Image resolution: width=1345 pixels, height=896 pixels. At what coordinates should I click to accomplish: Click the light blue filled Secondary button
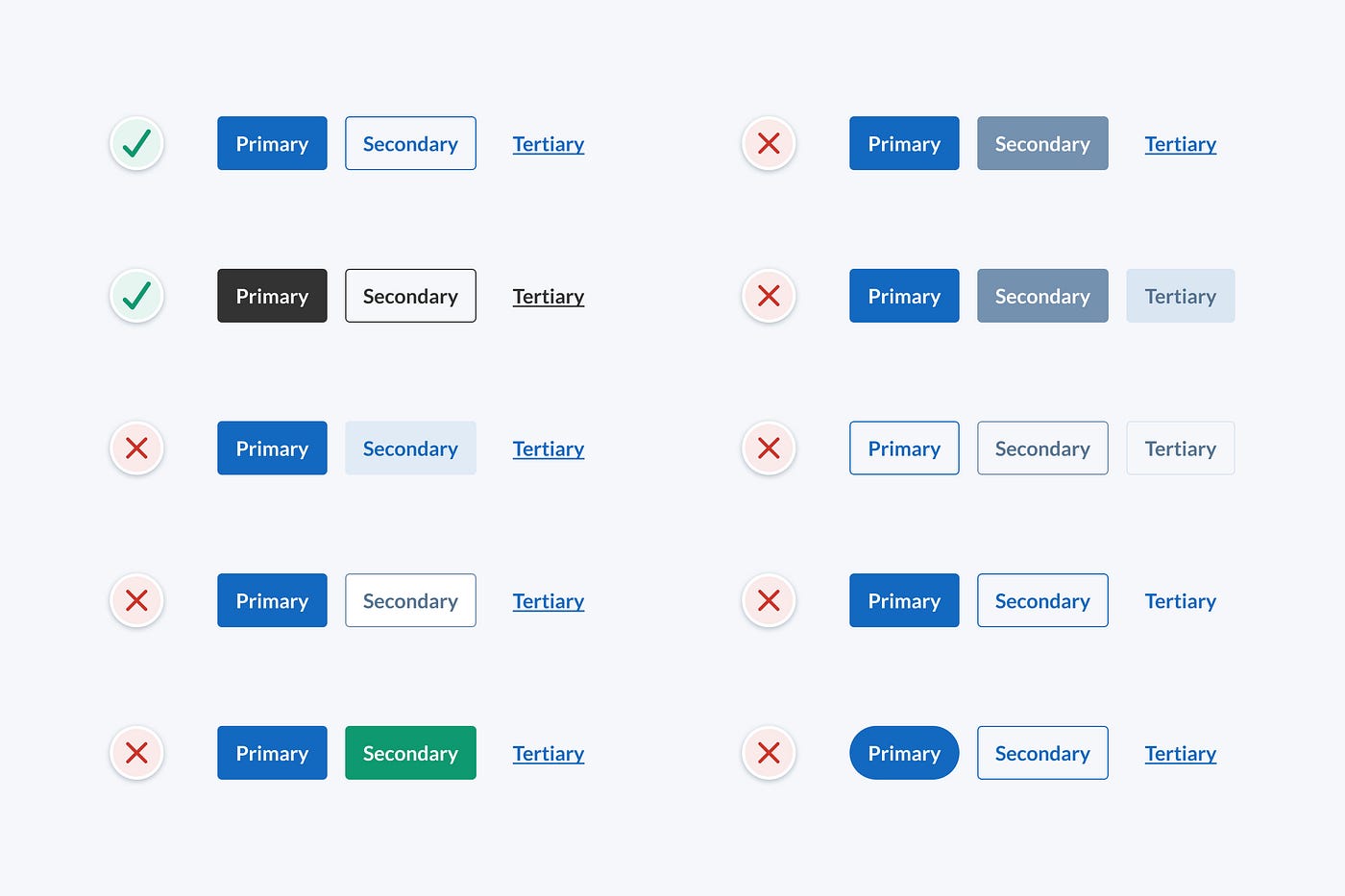pos(410,448)
